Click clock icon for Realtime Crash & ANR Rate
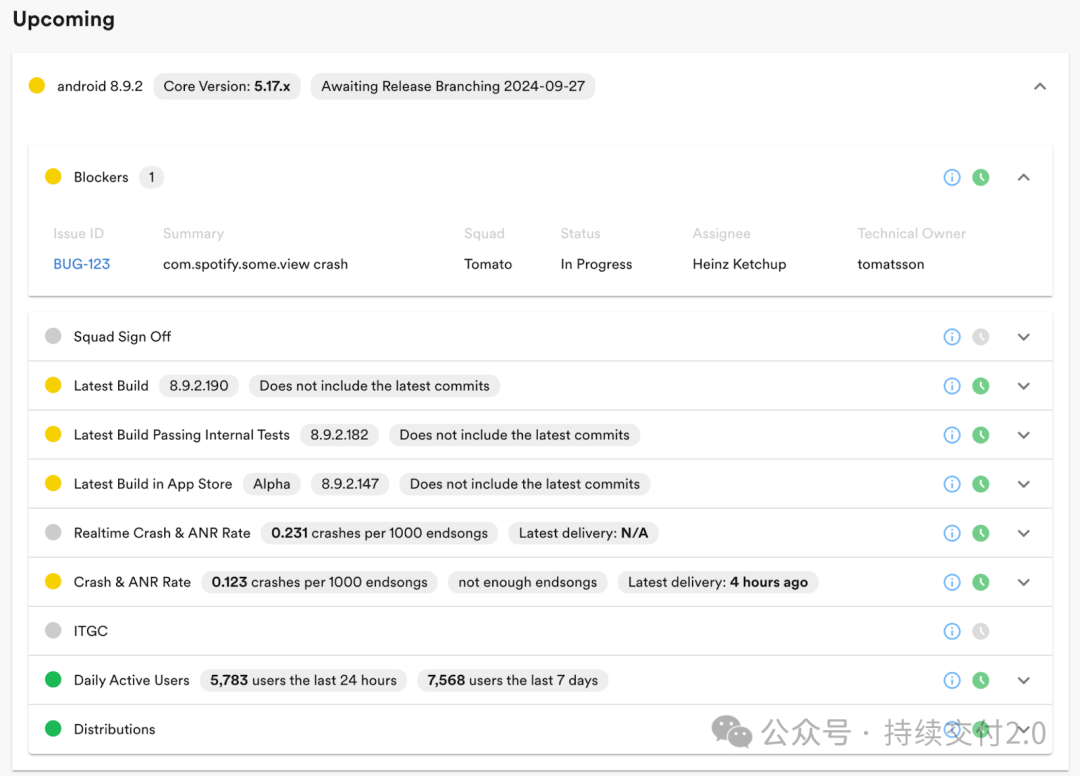 coord(981,533)
